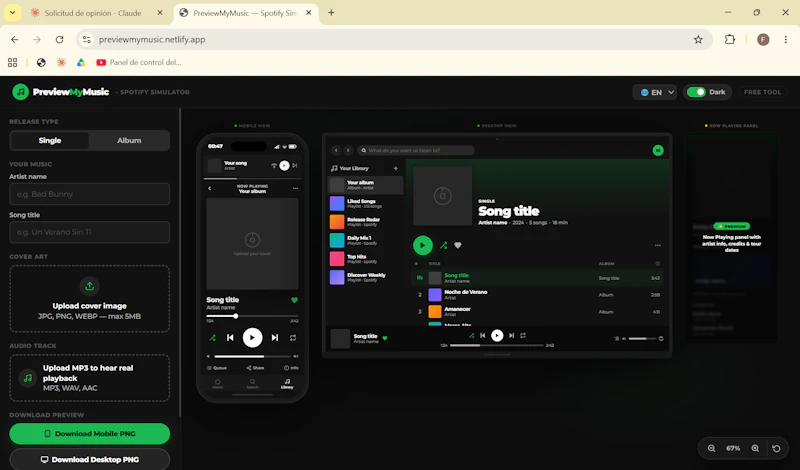This screenshot has width=800, height=470.
Task: Click Download Mobile PNG button
Action: click(90, 434)
